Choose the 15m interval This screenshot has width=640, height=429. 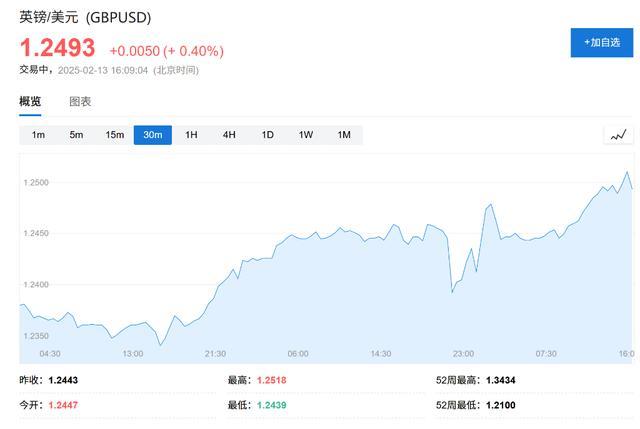point(115,135)
